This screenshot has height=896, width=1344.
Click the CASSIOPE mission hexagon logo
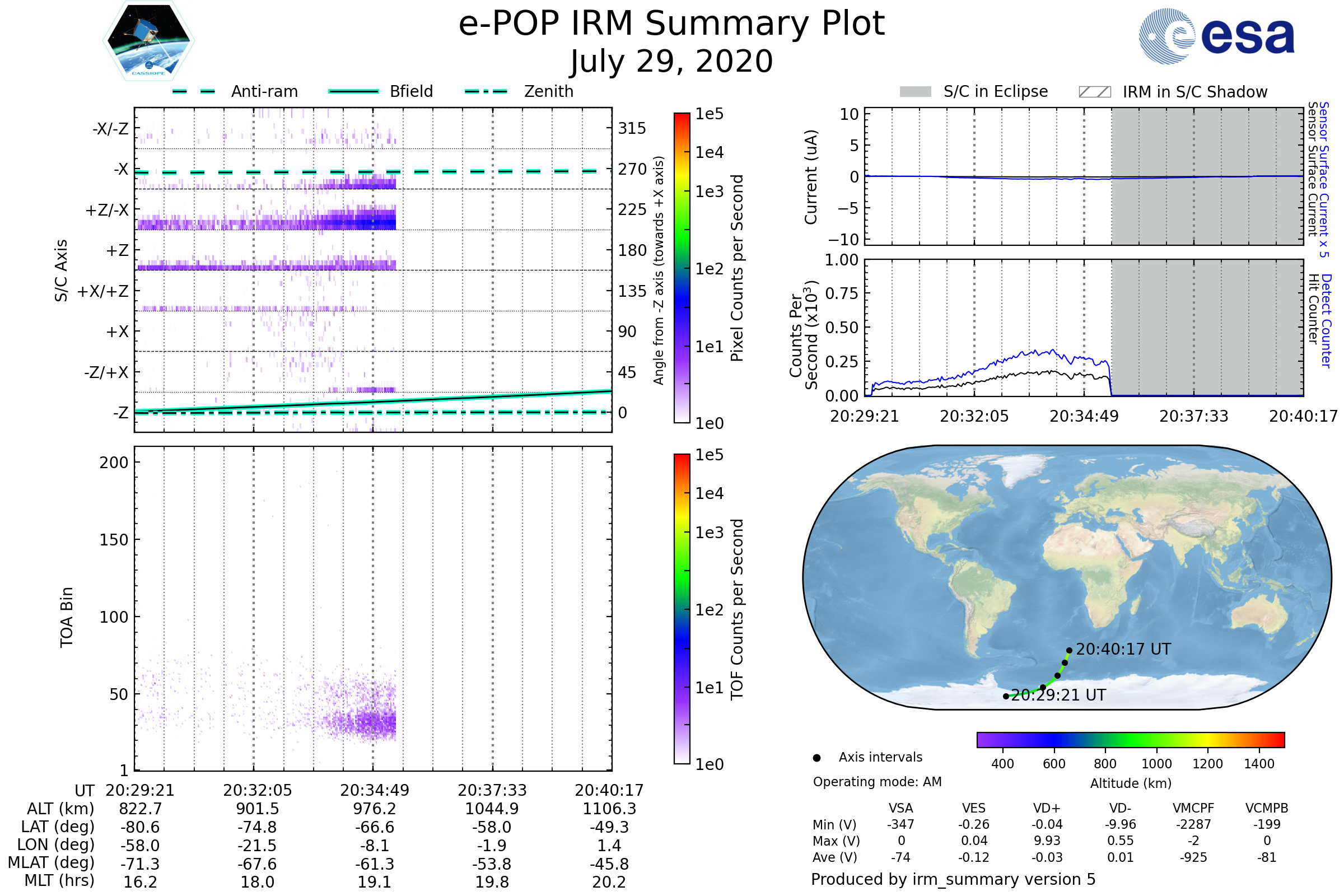coord(148,41)
